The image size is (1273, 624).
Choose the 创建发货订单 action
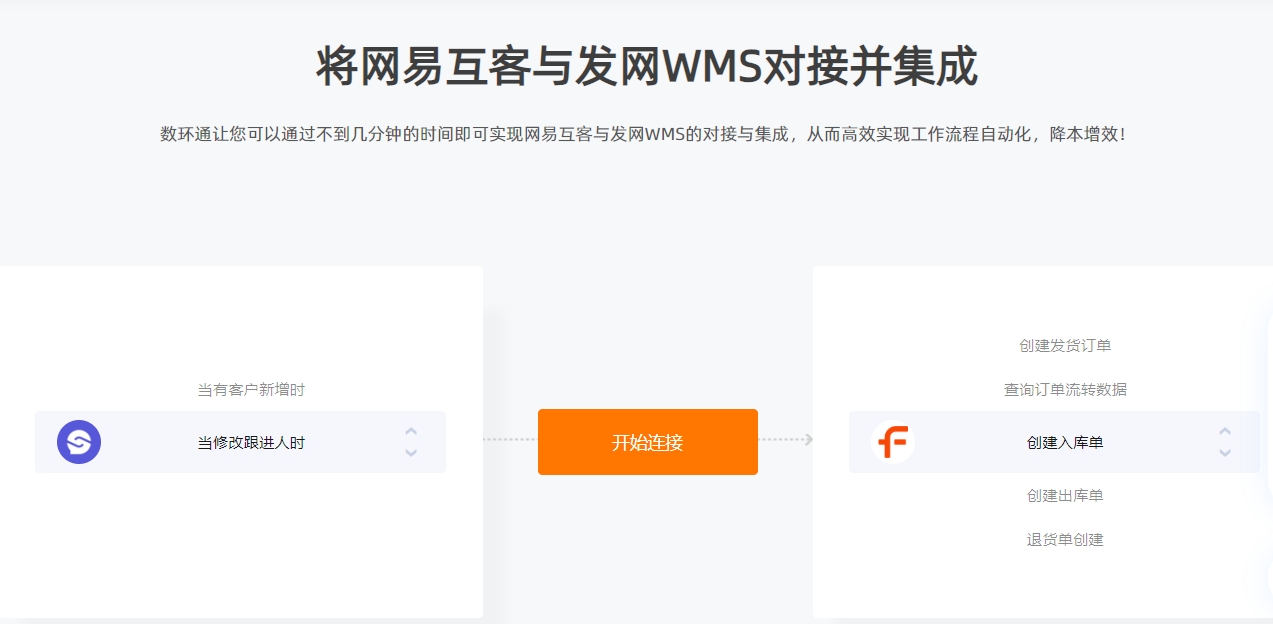coord(1065,346)
